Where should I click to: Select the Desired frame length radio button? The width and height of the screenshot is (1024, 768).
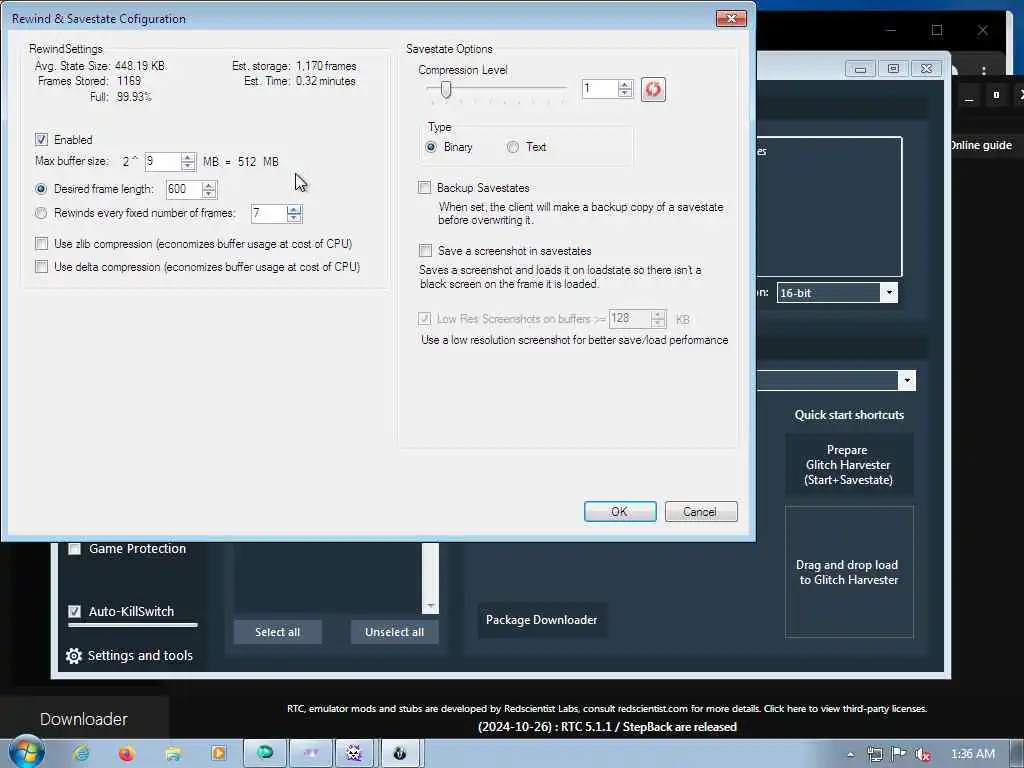41,189
